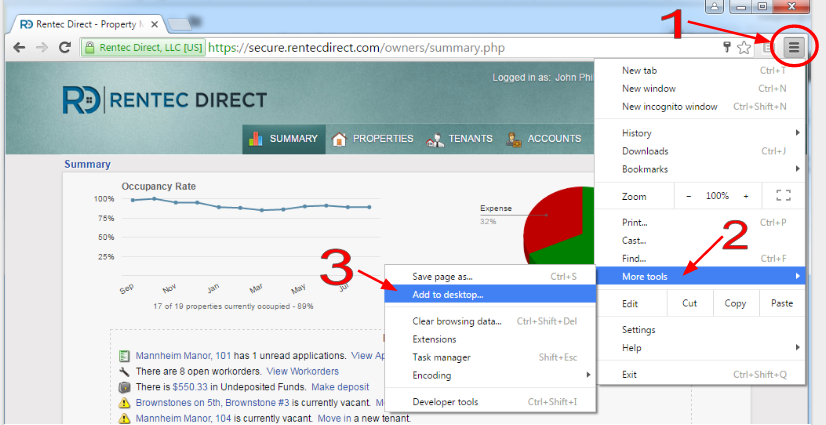Enter fullscreen using the Zoom row icon
The width and height of the screenshot is (826, 425).
pos(783,196)
